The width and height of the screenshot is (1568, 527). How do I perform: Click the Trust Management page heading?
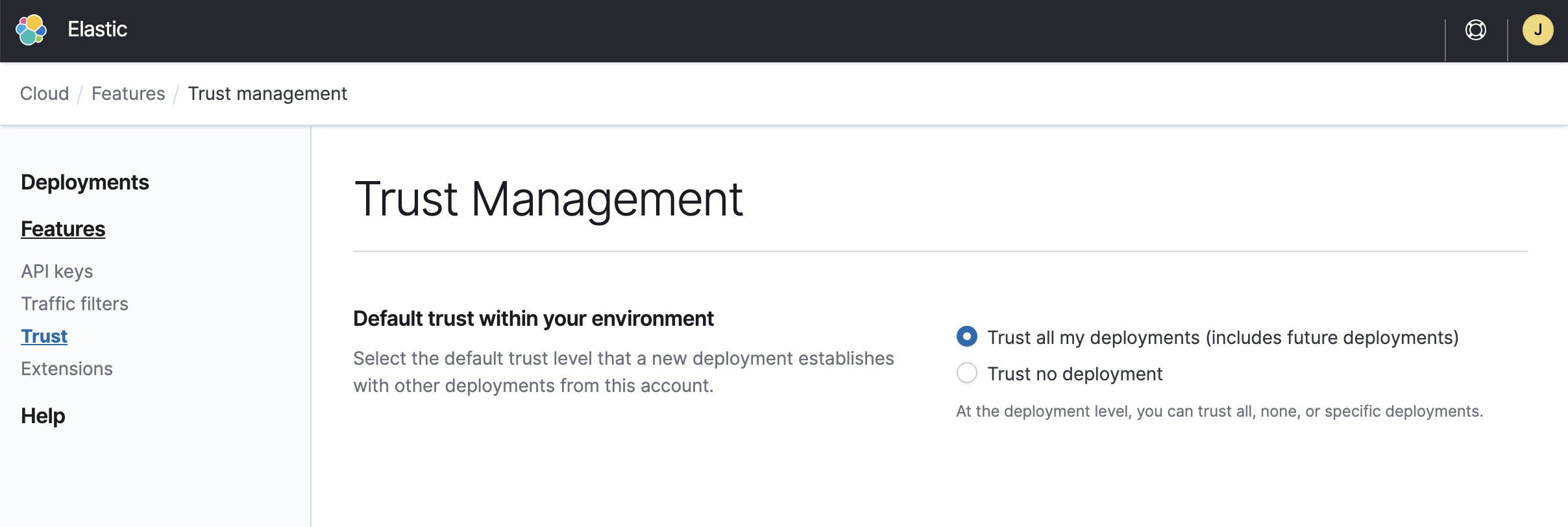pos(548,199)
